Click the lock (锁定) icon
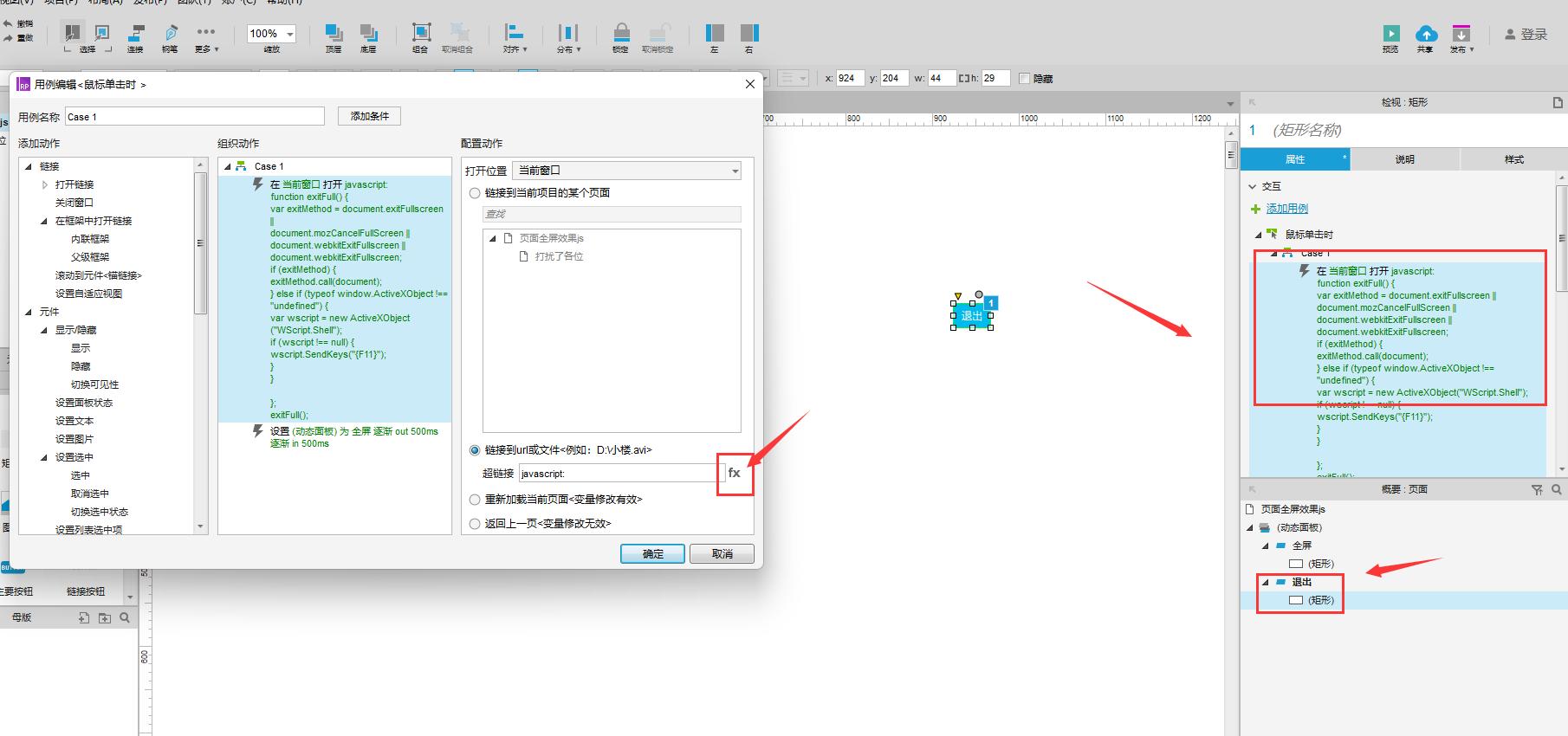1568x736 pixels. coord(621,33)
